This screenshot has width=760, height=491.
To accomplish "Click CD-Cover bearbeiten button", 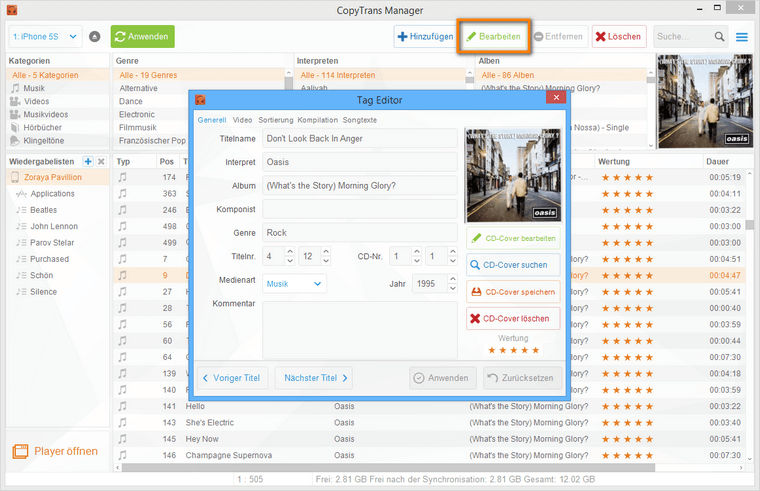I will click(513, 238).
